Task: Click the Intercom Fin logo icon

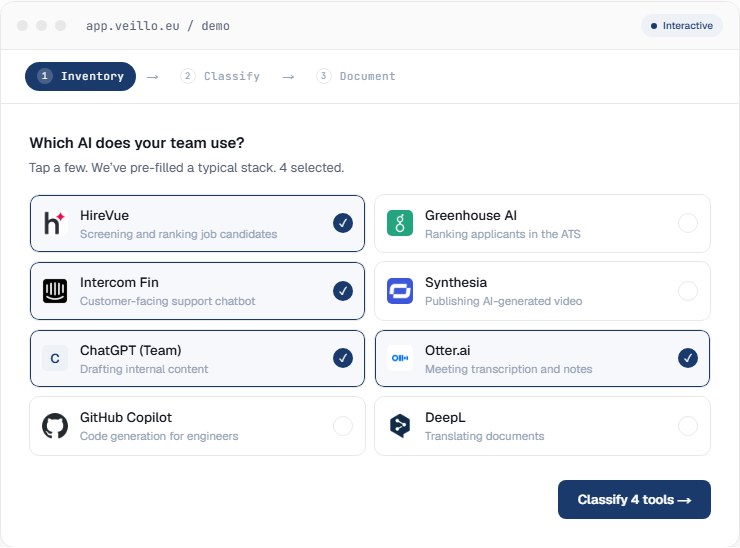Action: [55, 291]
